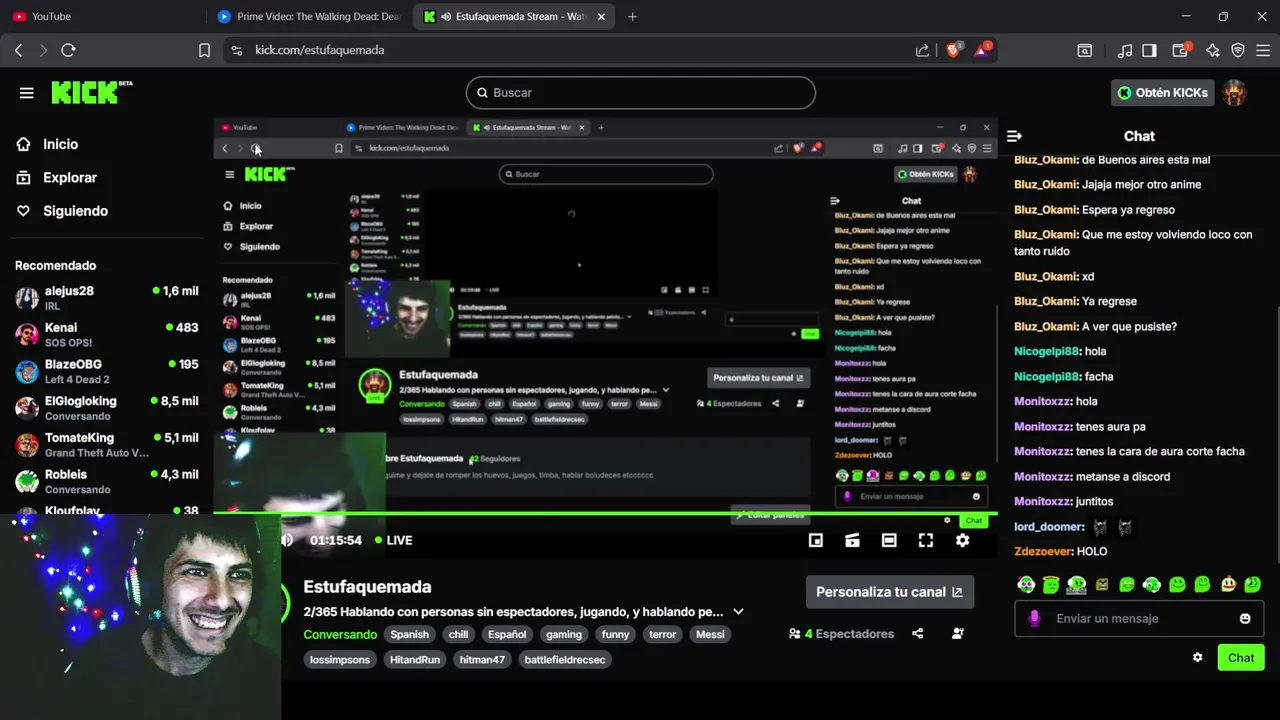The width and height of the screenshot is (1280, 720).
Task: Send message with green Chat button
Action: [x=1241, y=657]
